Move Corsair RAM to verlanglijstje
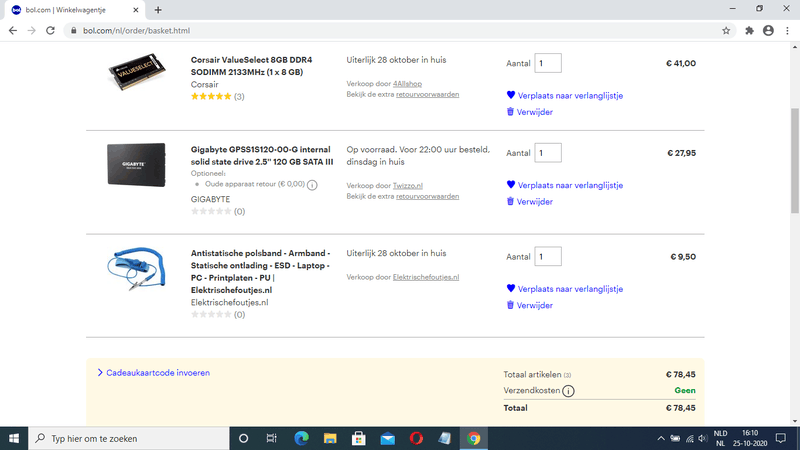Image resolution: width=800 pixels, height=450 pixels. point(565,95)
